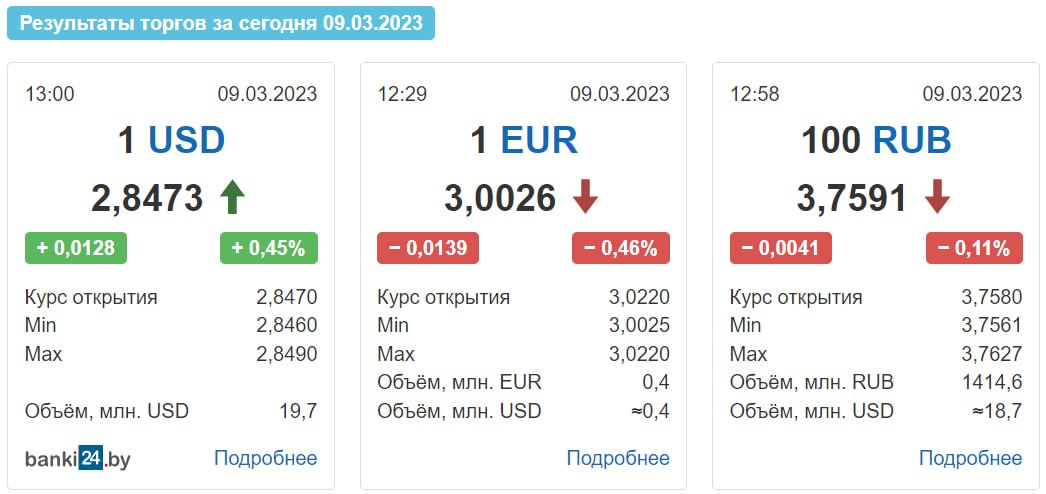
Task: Click the 1 EUR currency heading
Action: click(x=524, y=141)
